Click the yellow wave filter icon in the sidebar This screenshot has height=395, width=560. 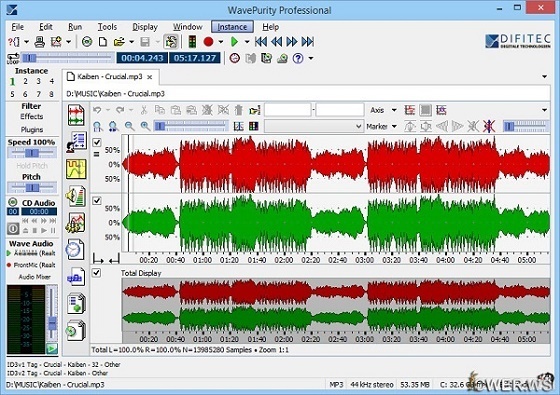[x=76, y=169]
